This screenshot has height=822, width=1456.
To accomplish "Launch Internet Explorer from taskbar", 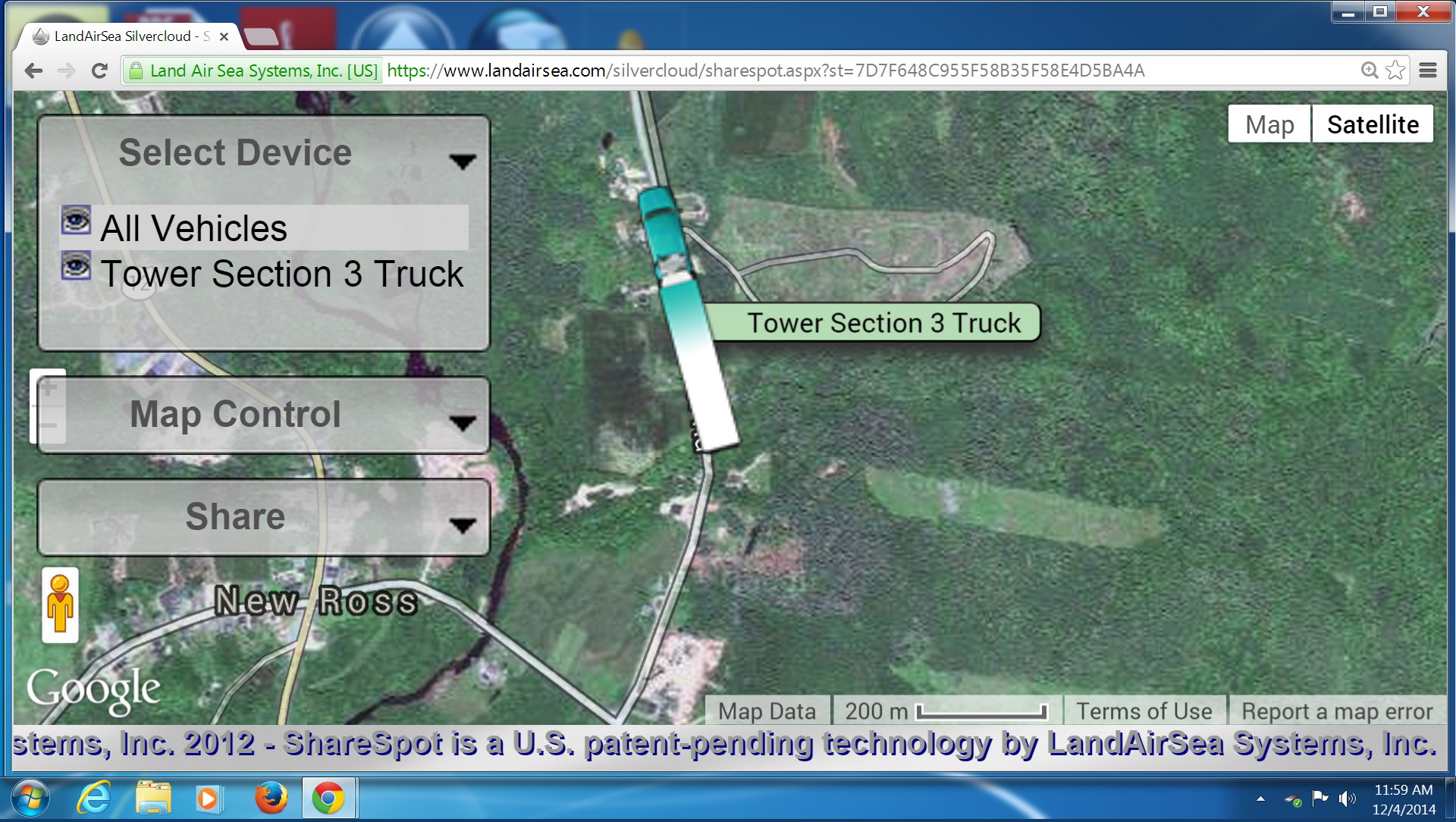I will coord(94,798).
